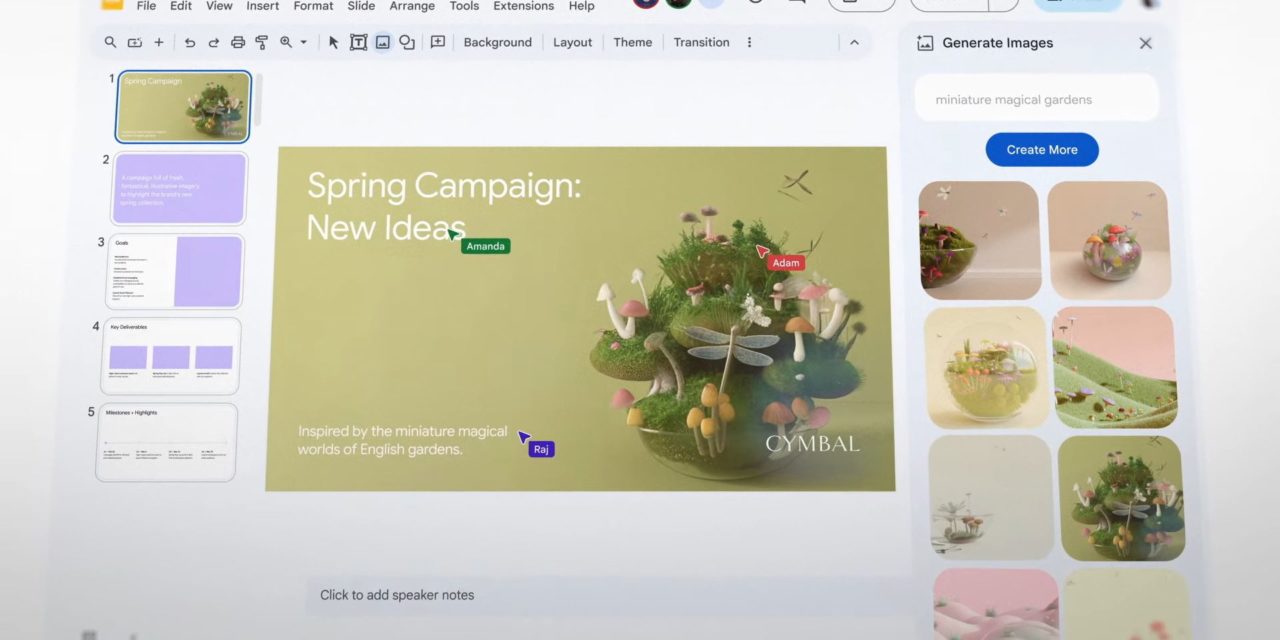Click the miniature magical gardens prompt field

[1036, 99]
